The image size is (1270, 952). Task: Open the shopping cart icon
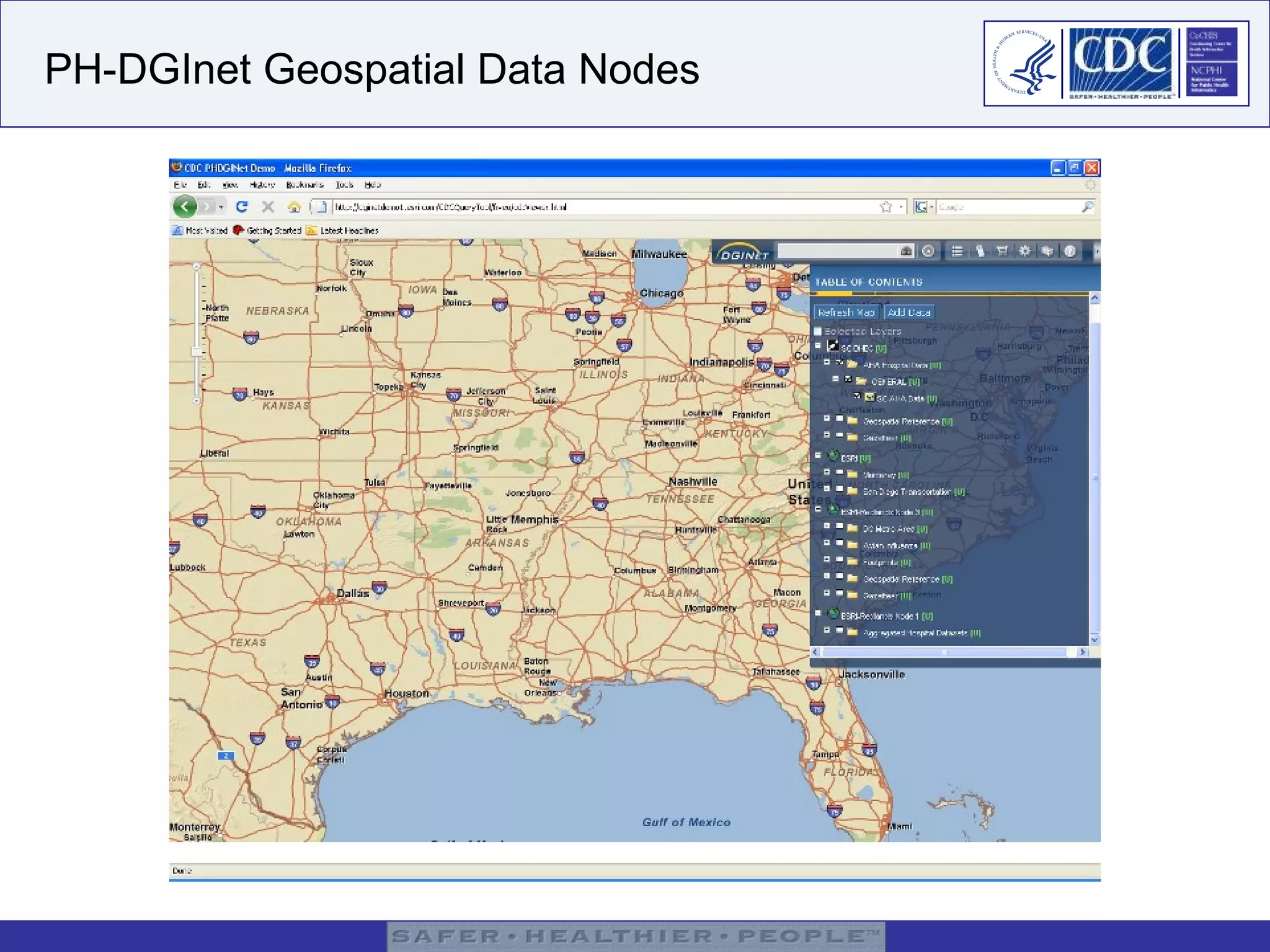1002,251
